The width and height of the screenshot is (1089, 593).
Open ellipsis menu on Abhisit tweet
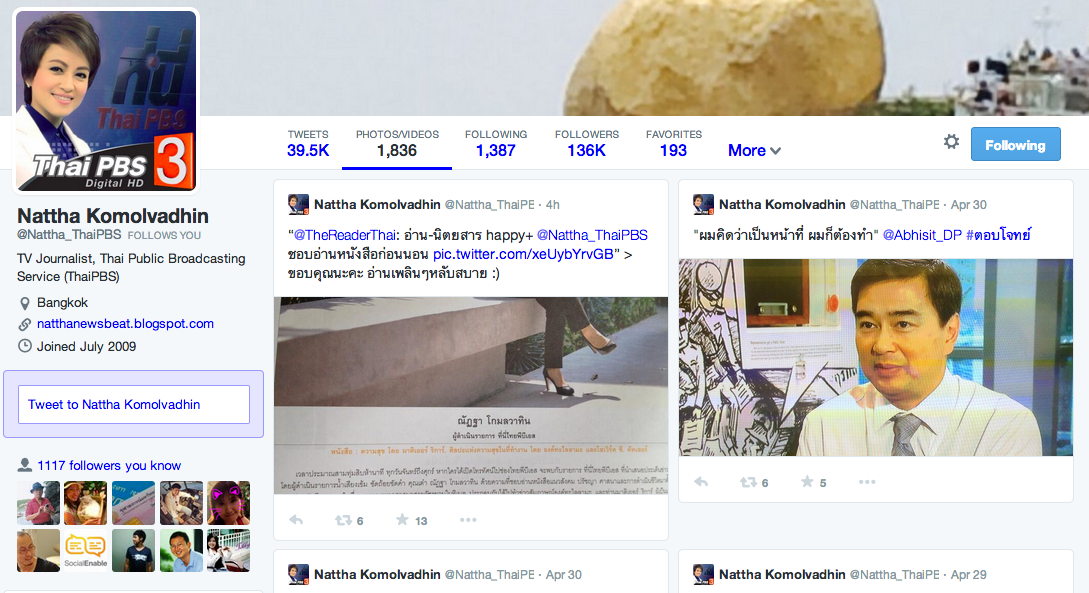(867, 481)
